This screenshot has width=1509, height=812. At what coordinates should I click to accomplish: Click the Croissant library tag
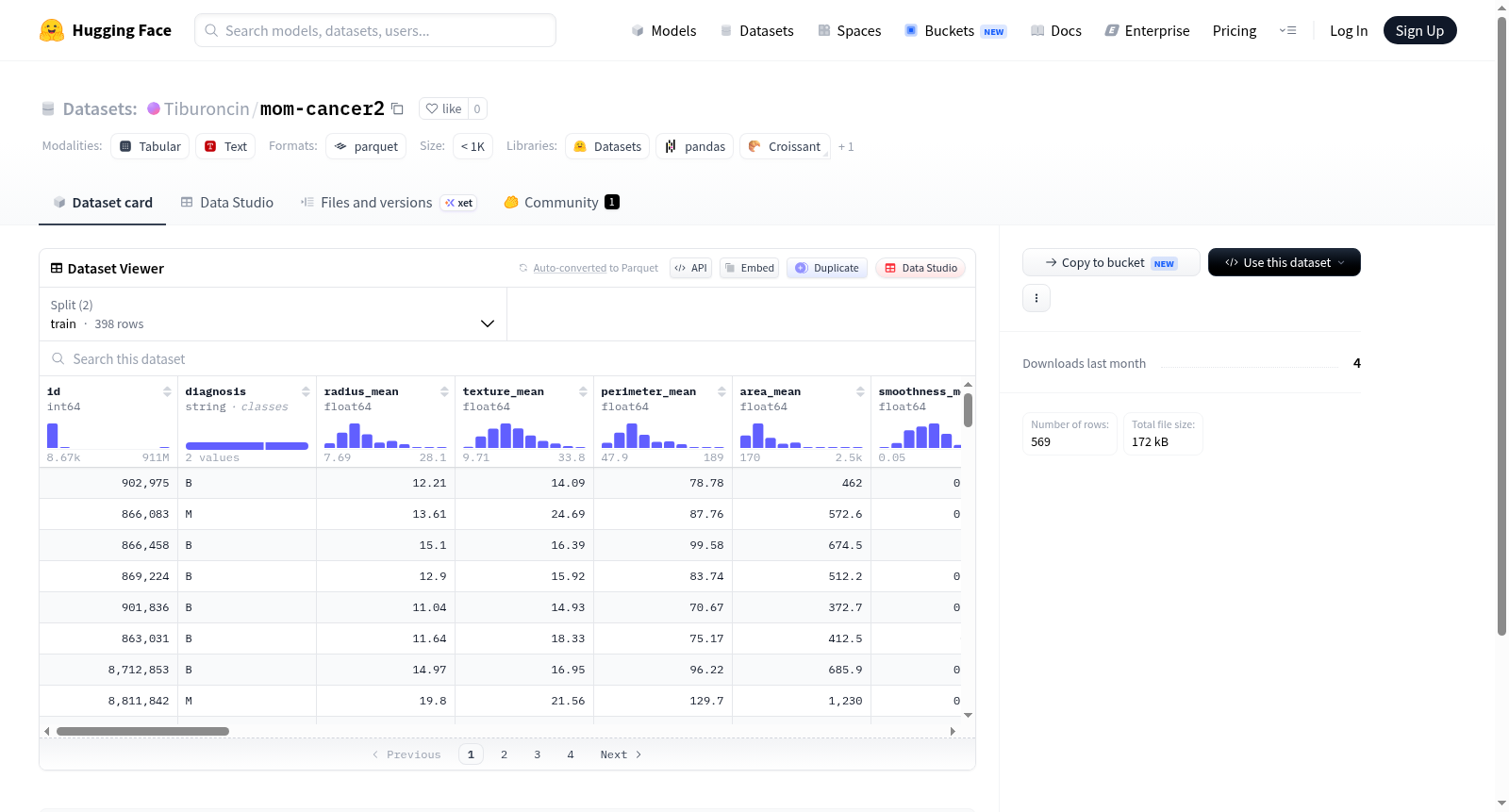coord(785,146)
